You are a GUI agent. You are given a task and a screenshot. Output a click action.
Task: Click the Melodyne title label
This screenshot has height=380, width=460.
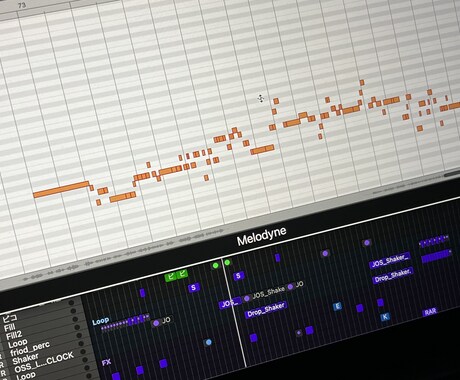coord(261,236)
